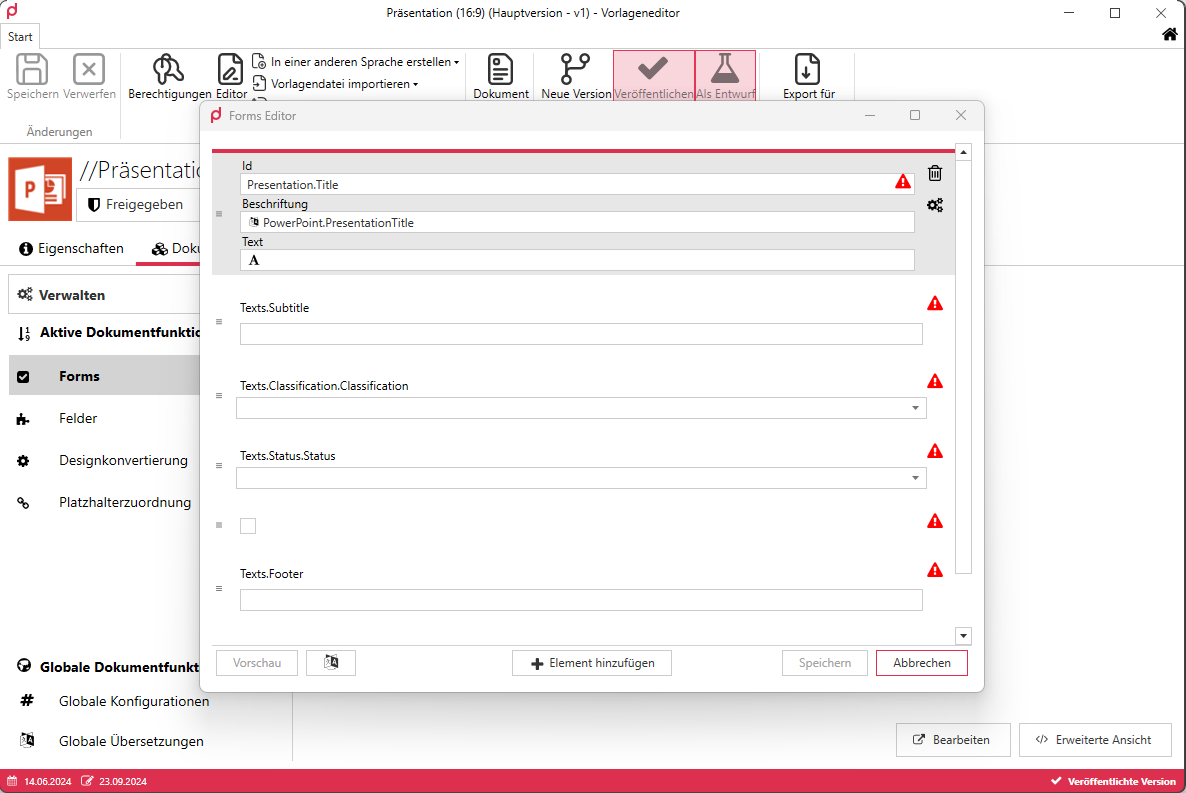Toggle the Forms checkbox in sidebar
The width and height of the screenshot is (1186, 793).
(x=23, y=377)
